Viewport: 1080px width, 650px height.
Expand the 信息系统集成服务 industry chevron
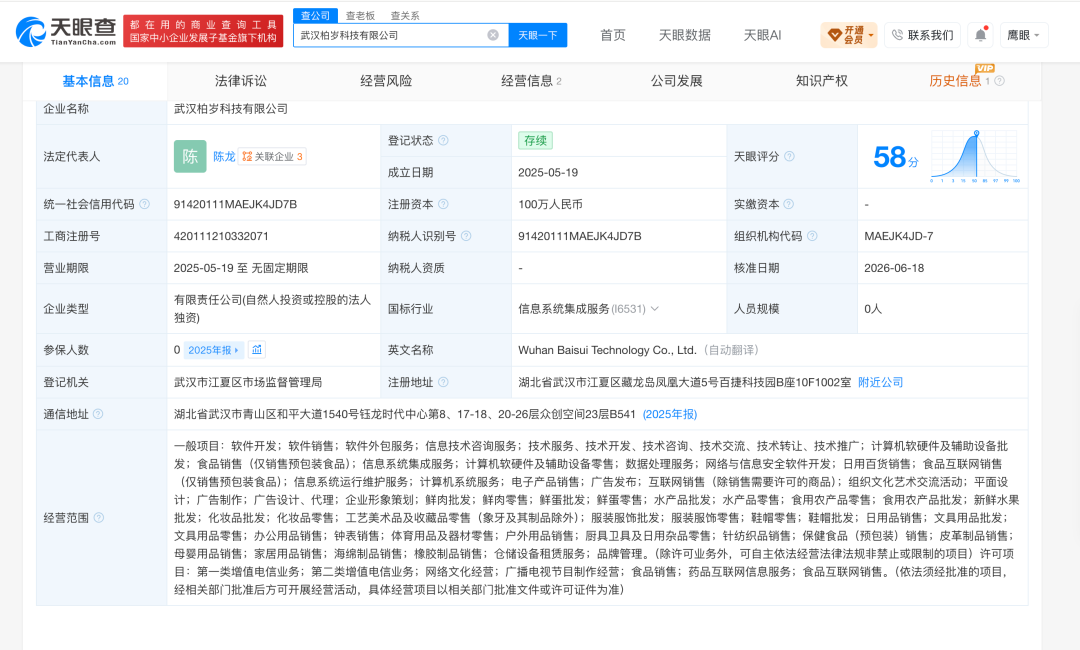click(654, 308)
